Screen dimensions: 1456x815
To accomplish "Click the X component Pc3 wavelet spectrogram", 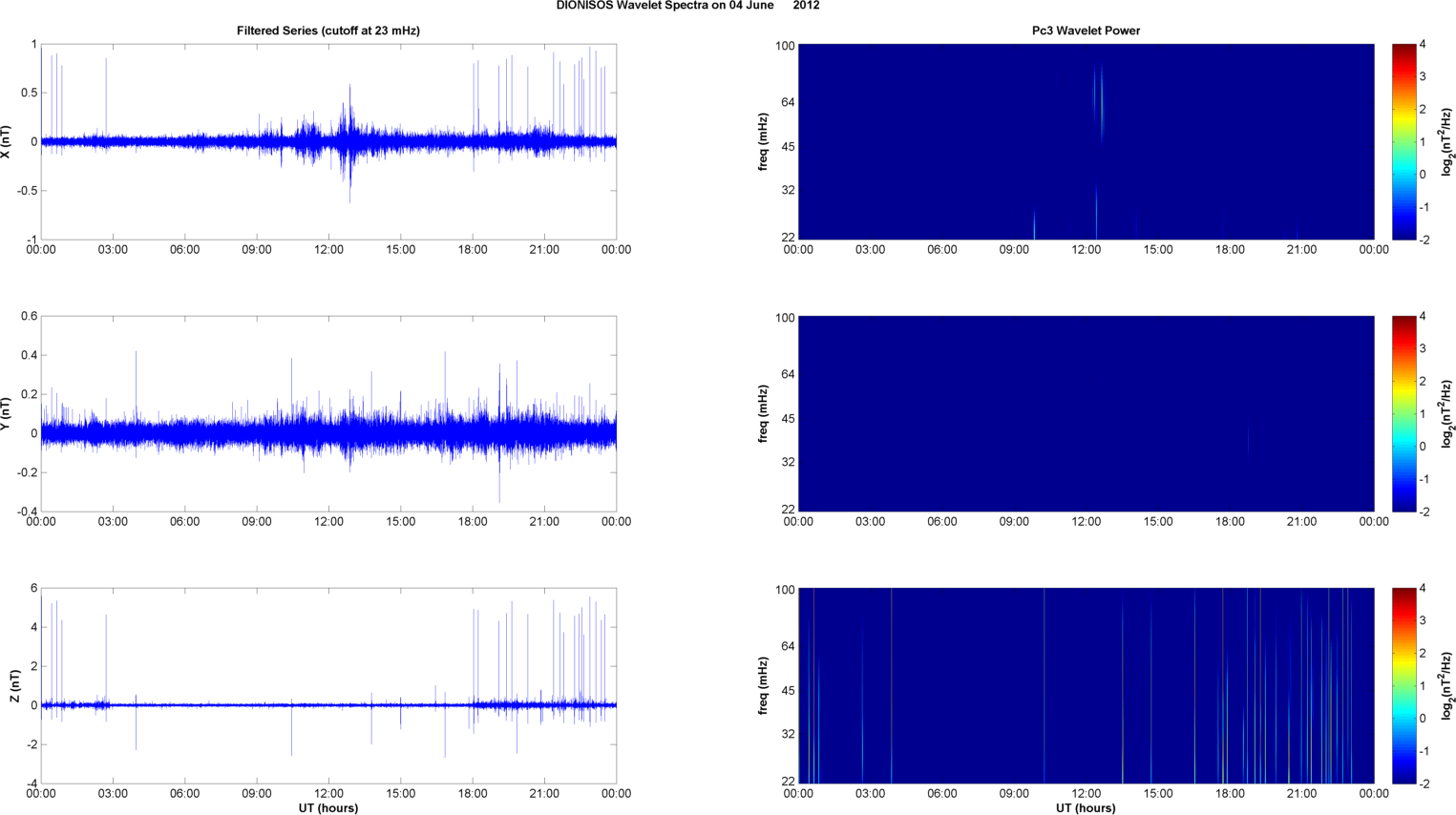I will tap(1086, 141).
